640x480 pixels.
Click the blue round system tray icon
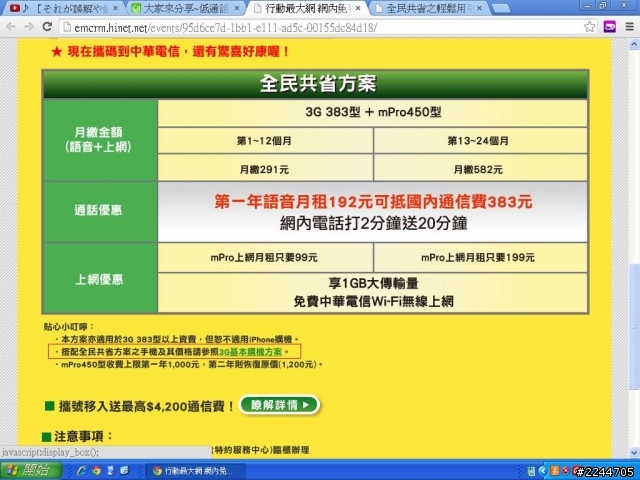point(543,471)
